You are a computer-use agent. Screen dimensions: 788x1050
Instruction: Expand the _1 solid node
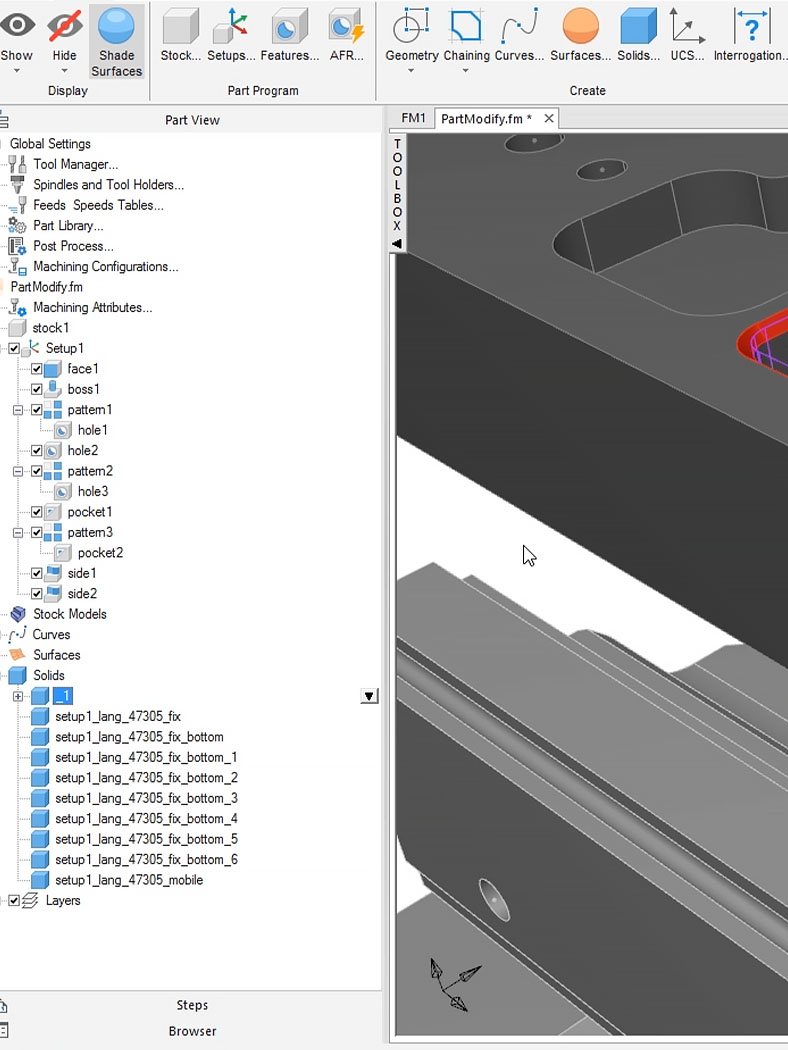pos(18,696)
